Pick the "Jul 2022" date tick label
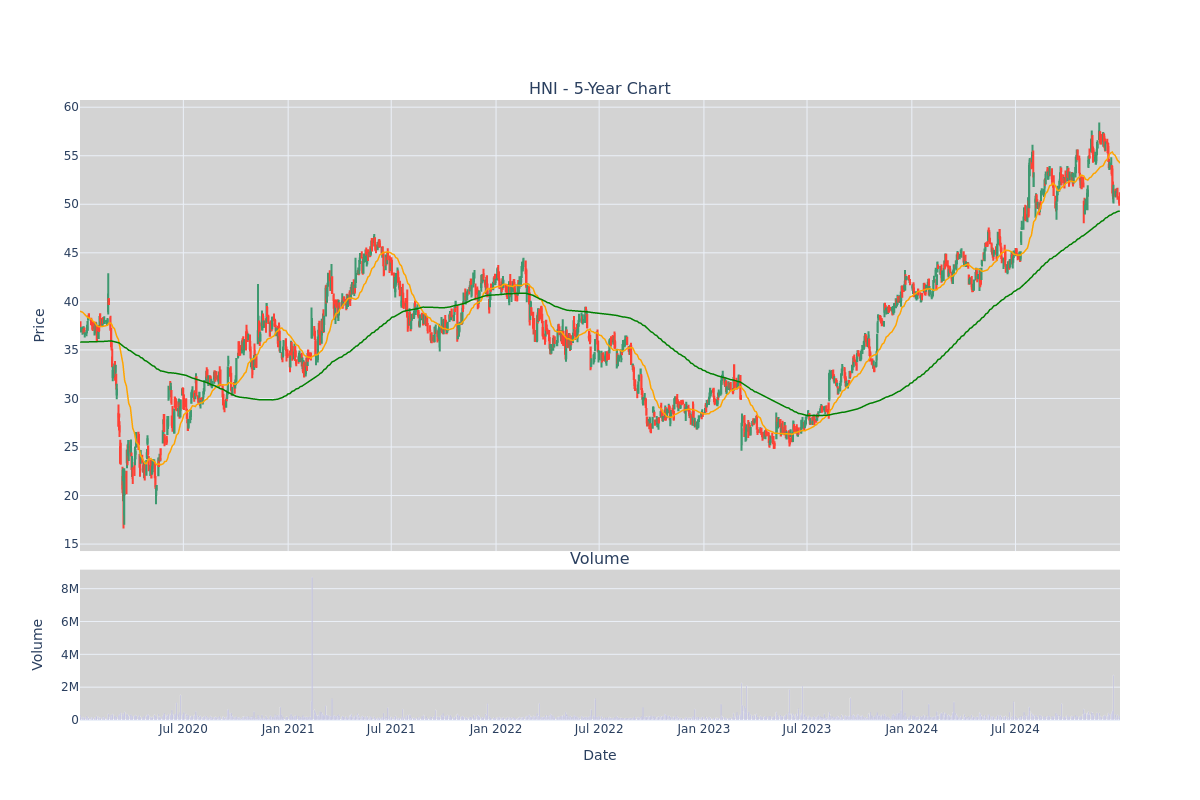 (x=599, y=729)
